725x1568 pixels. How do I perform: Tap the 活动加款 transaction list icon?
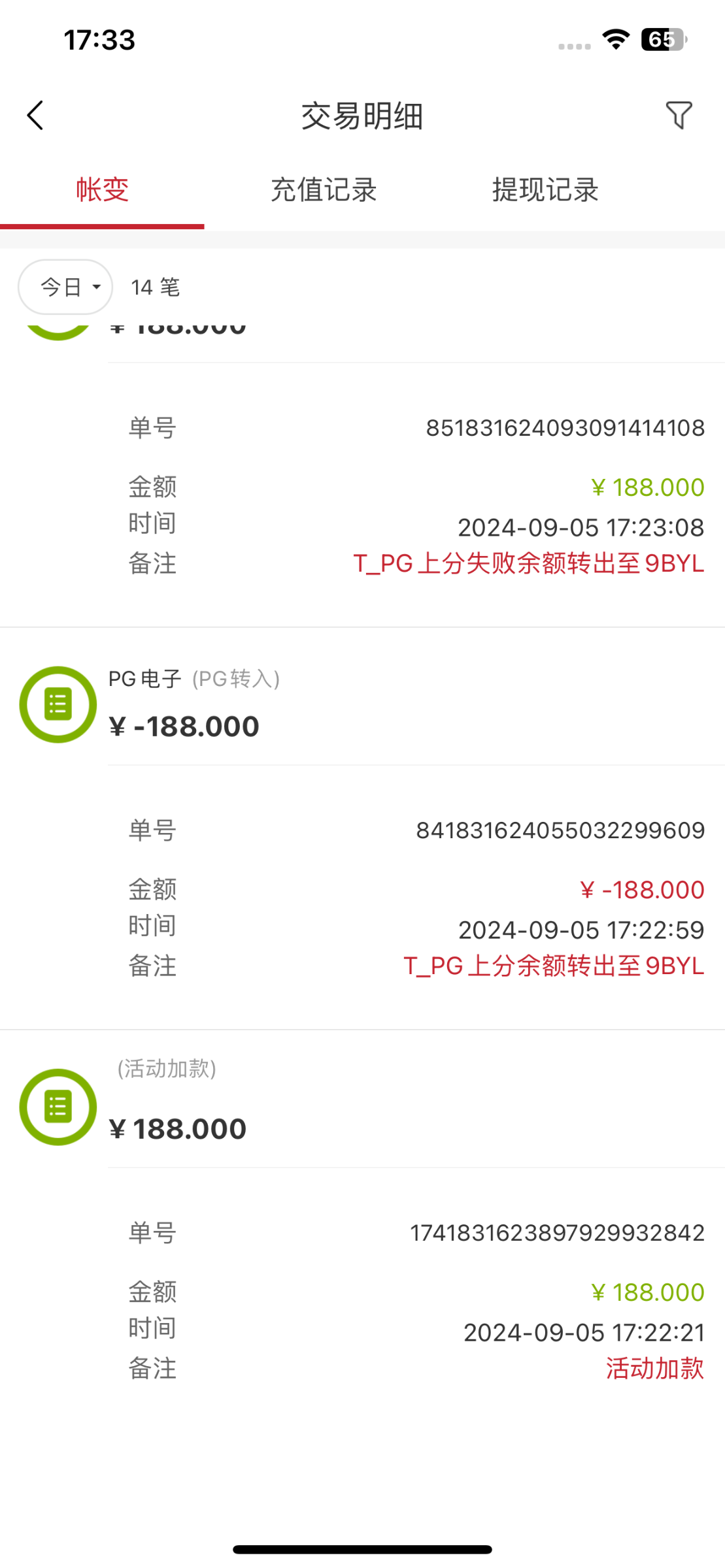pos(58,1107)
